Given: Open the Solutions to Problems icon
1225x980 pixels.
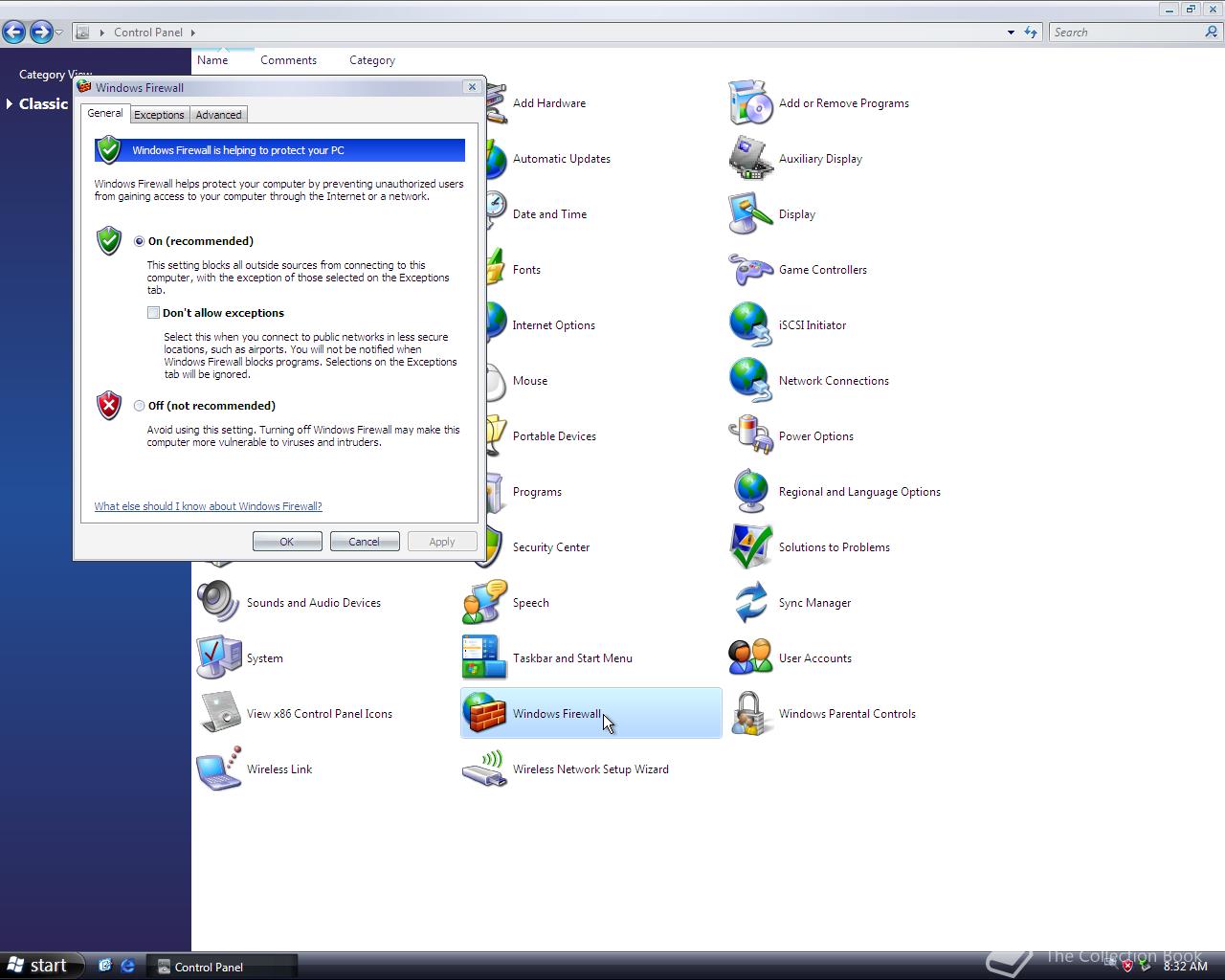Looking at the screenshot, I should 750,546.
